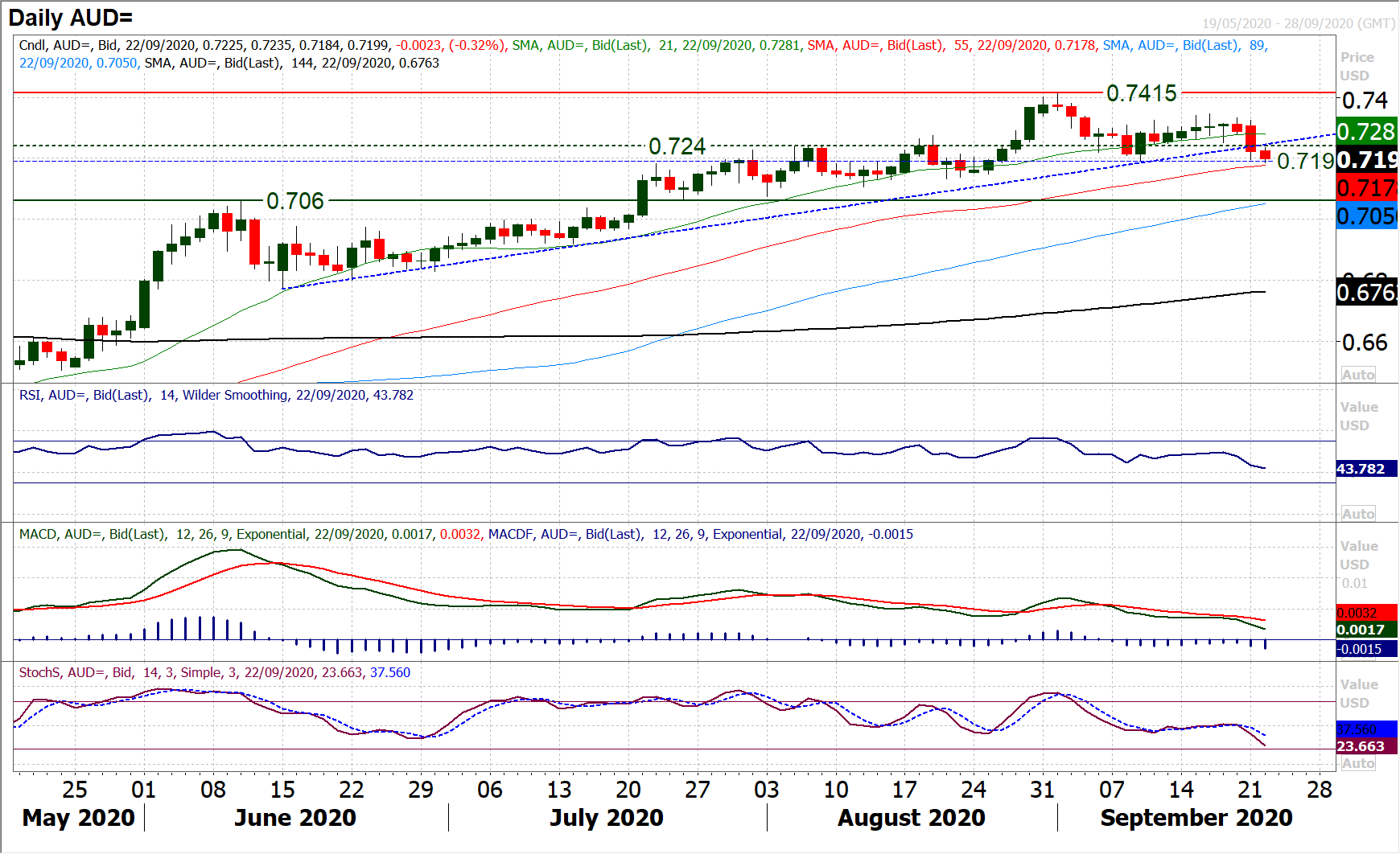
Task: Click the 0.719 level annotation
Action: (1306, 161)
